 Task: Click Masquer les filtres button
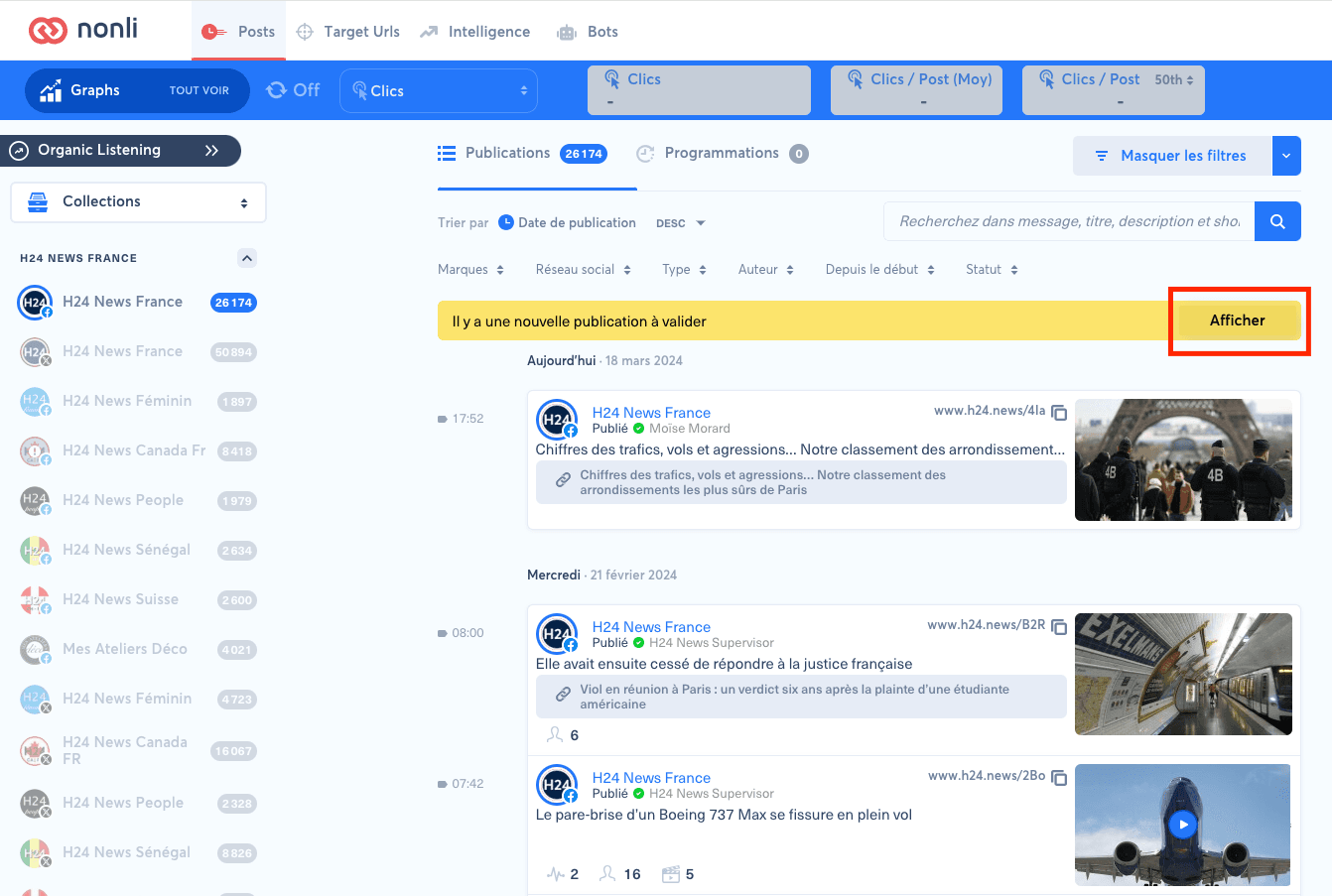(1172, 156)
